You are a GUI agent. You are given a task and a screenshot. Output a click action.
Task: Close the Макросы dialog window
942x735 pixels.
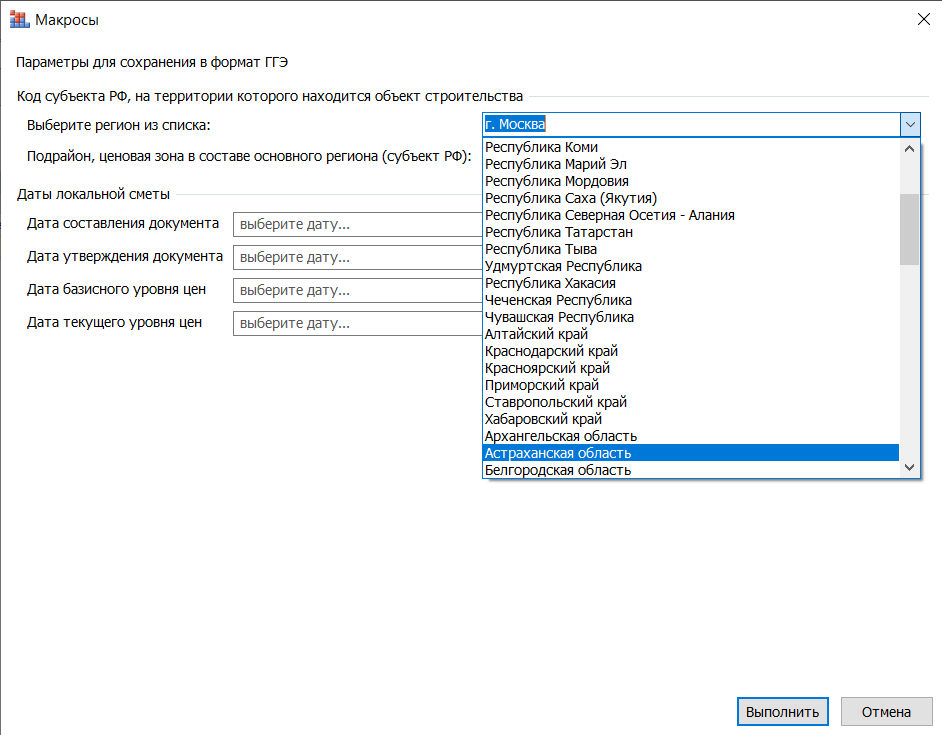click(x=921, y=19)
